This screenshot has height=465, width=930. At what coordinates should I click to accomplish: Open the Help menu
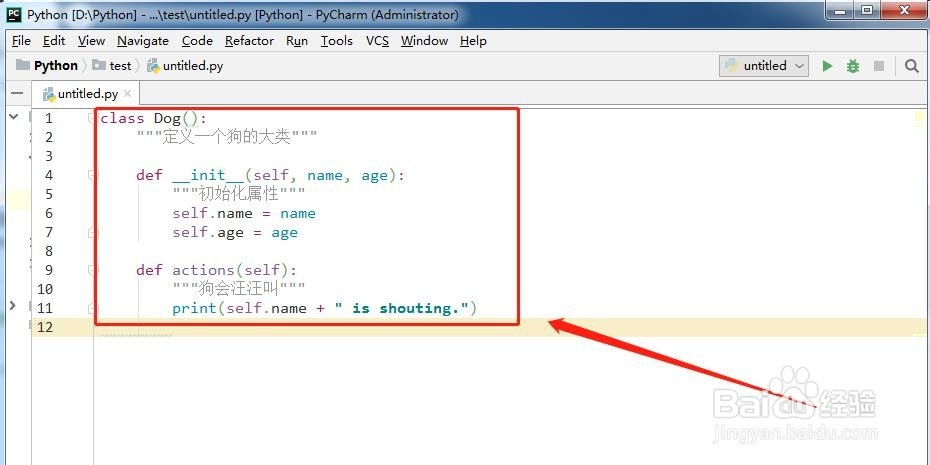click(x=473, y=41)
